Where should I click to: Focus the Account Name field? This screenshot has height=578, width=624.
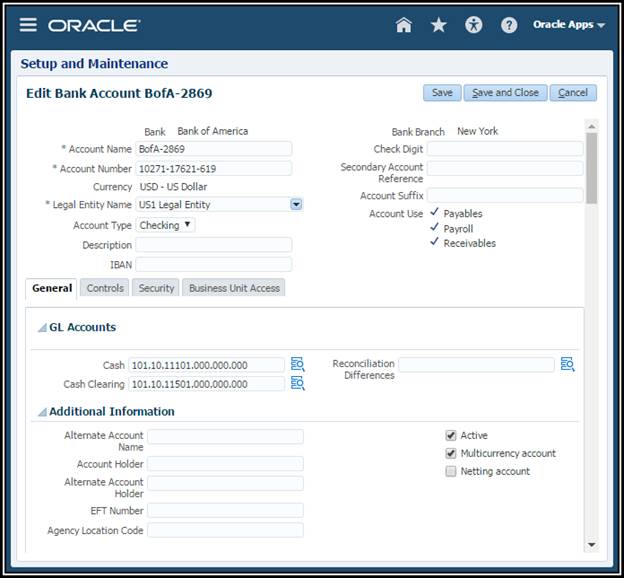pos(214,149)
